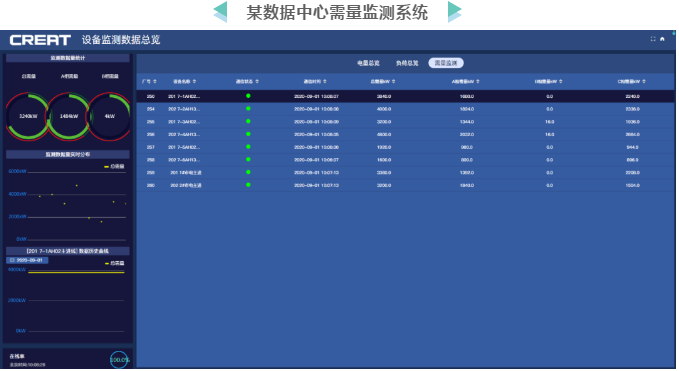Click green status dot for 202 2# row
Image resolution: width=679 pixels, height=371 pixels.
click(248, 185)
